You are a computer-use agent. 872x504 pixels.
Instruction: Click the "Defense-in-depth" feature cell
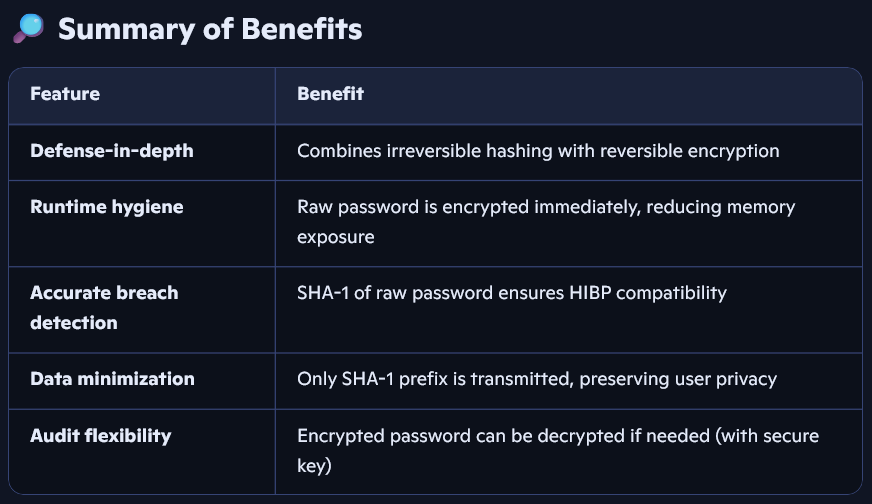(x=112, y=151)
